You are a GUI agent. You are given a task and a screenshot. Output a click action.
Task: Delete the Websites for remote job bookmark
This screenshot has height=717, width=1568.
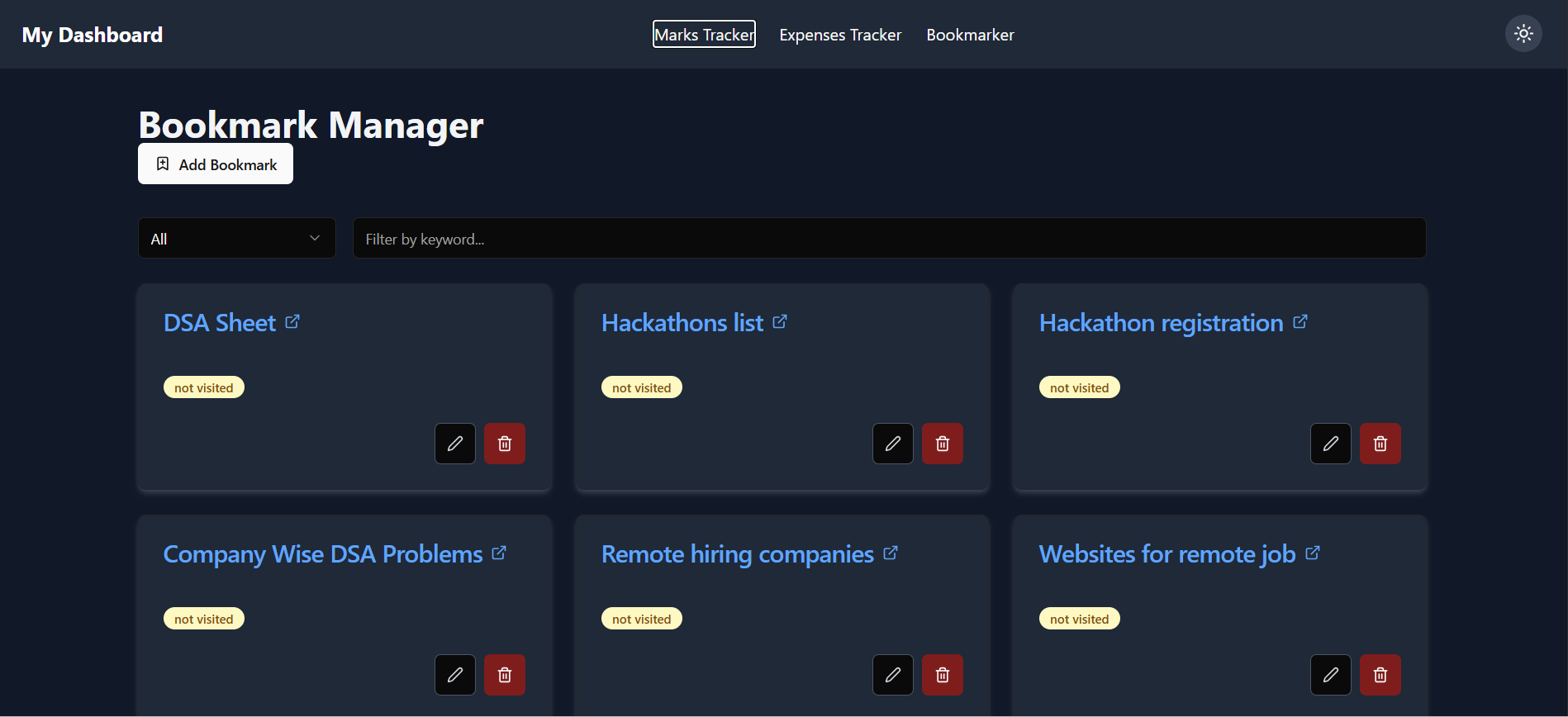[1380, 675]
